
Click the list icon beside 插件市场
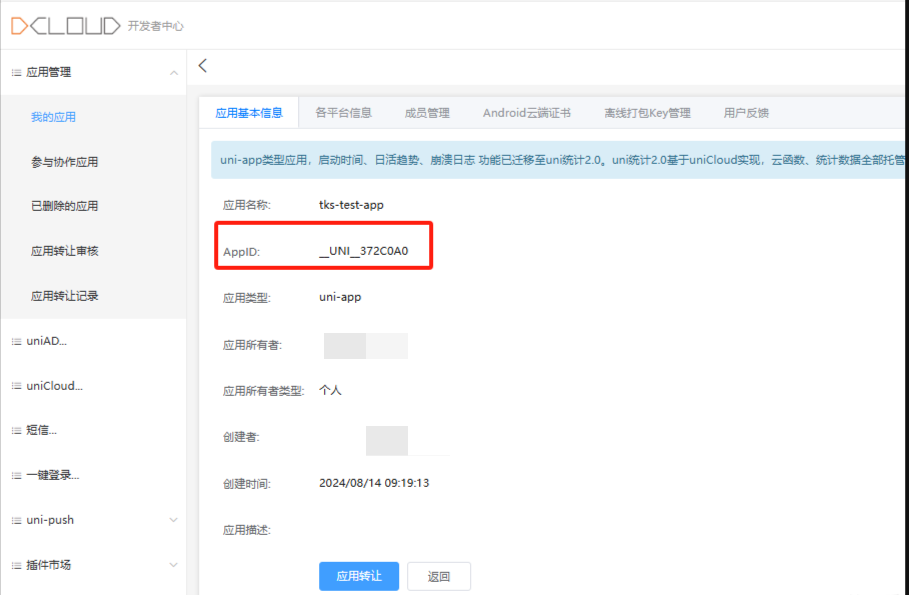(x=16, y=565)
